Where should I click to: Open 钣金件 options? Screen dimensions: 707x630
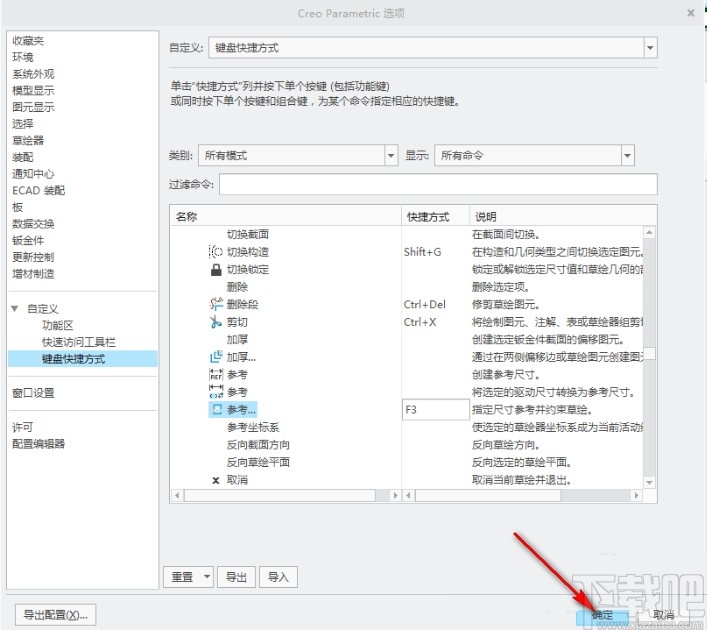28,240
